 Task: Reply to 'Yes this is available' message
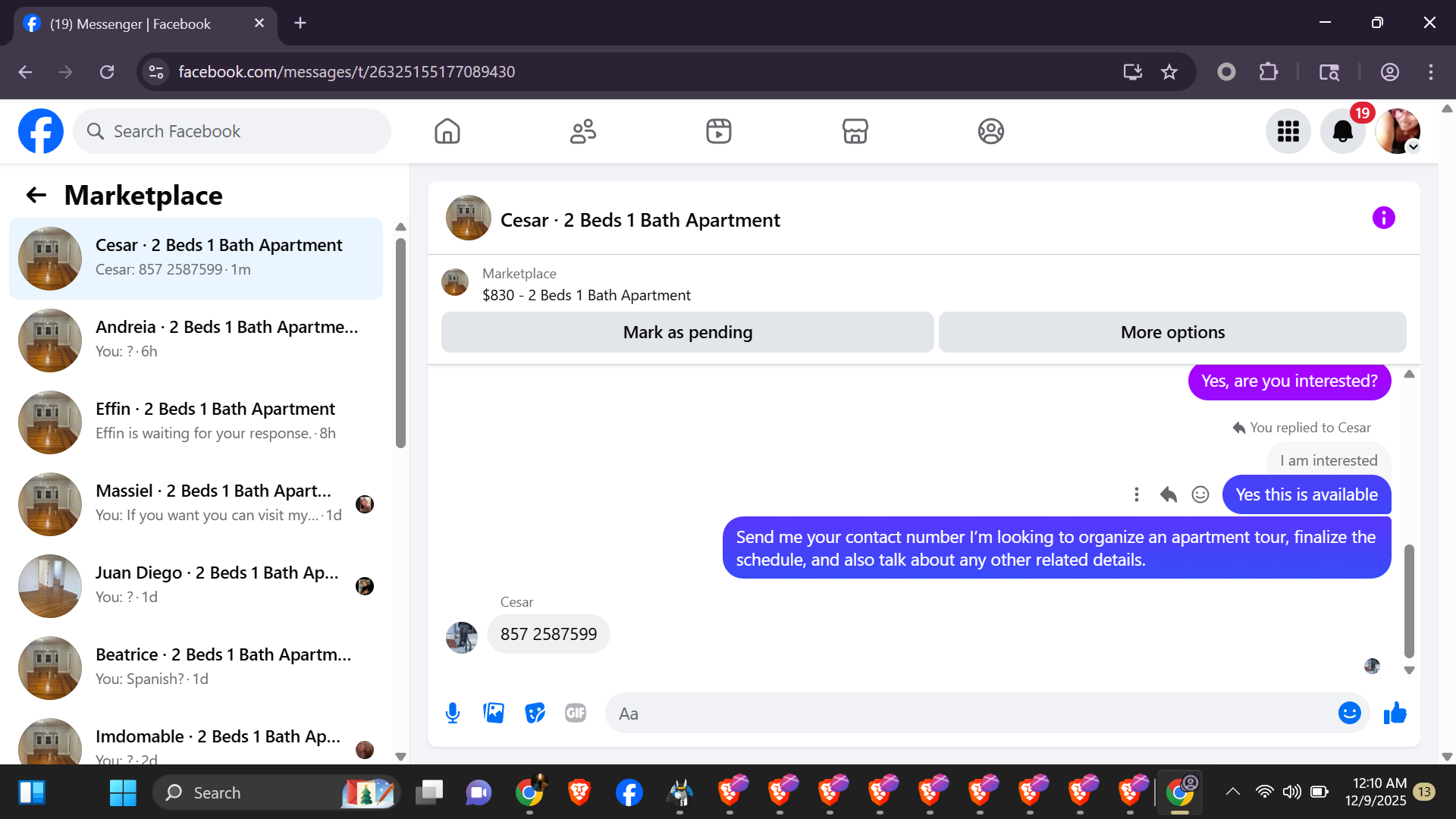pyautogui.click(x=1169, y=495)
